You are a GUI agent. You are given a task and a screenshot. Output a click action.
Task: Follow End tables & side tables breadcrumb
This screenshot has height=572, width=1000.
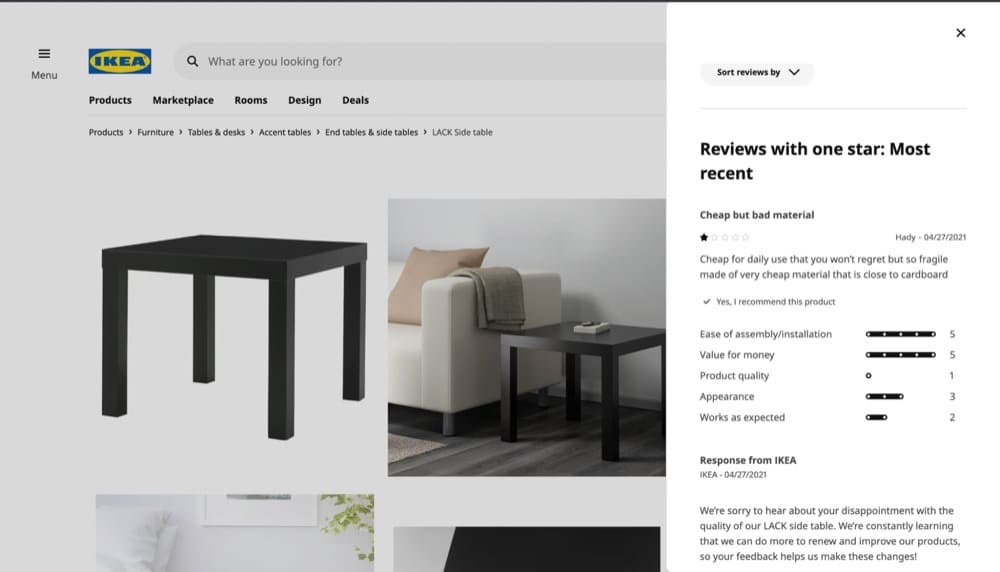tap(372, 132)
